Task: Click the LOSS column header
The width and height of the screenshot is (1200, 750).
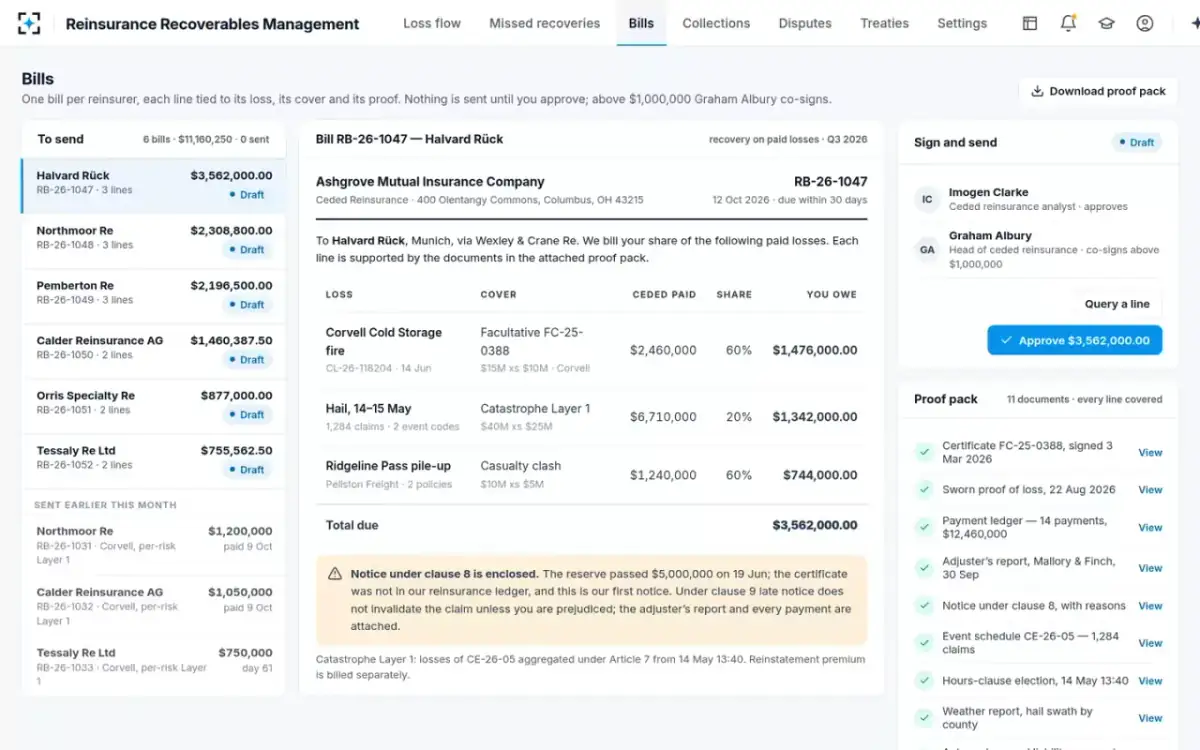Action: pos(339,295)
